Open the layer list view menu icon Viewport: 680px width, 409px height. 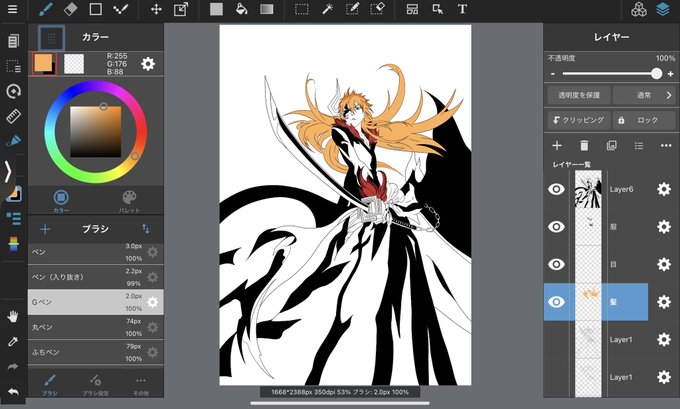point(639,146)
